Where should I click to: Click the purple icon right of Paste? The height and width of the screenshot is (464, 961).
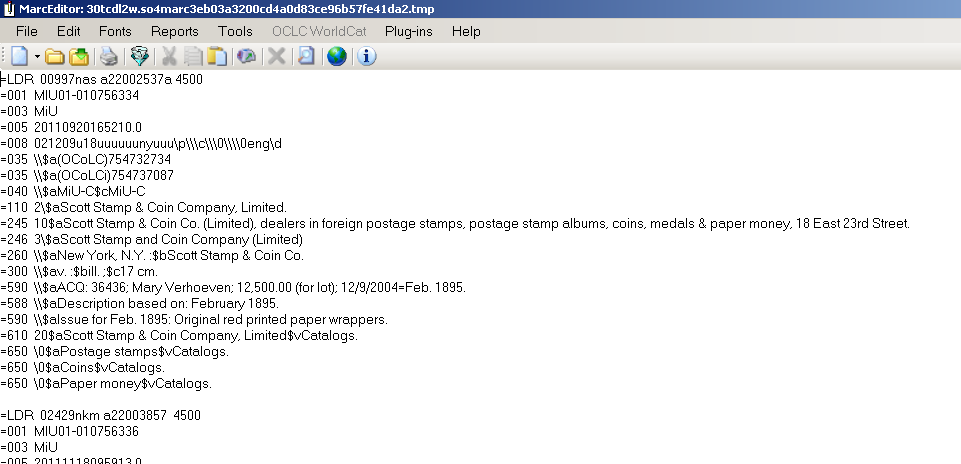pyautogui.click(x=246, y=56)
